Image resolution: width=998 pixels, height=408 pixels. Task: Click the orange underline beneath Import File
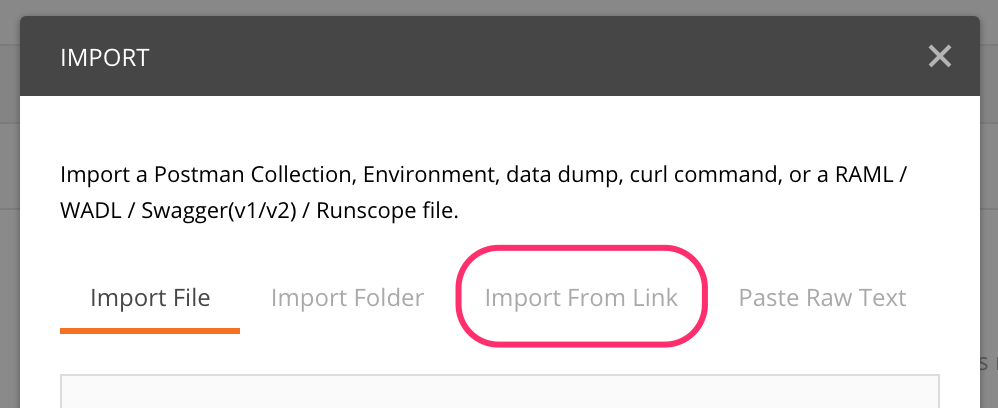(150, 330)
